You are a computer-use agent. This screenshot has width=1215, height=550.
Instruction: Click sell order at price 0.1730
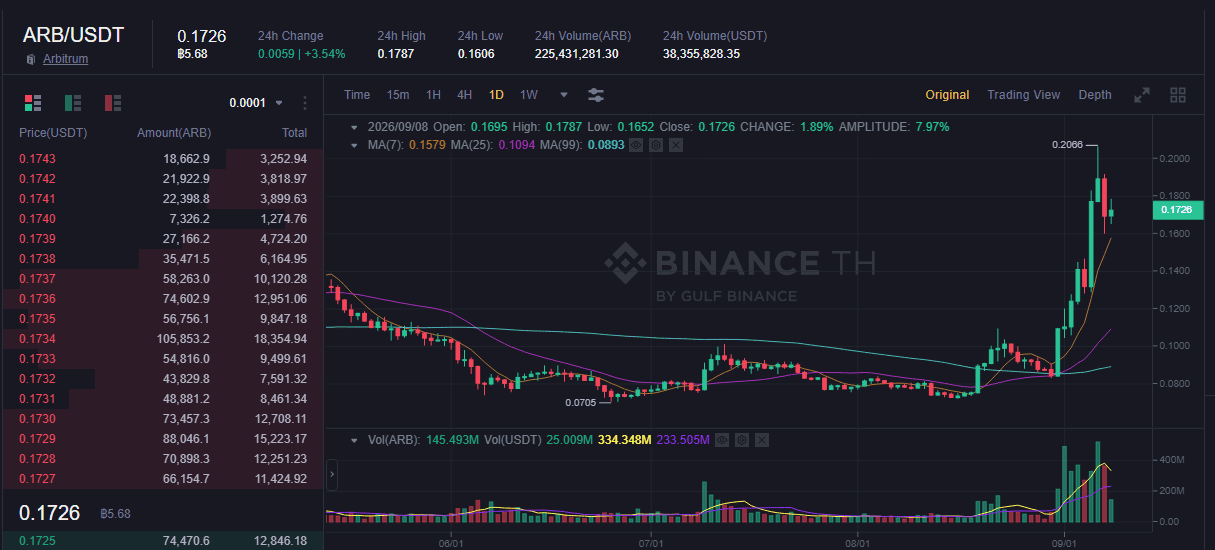point(163,419)
